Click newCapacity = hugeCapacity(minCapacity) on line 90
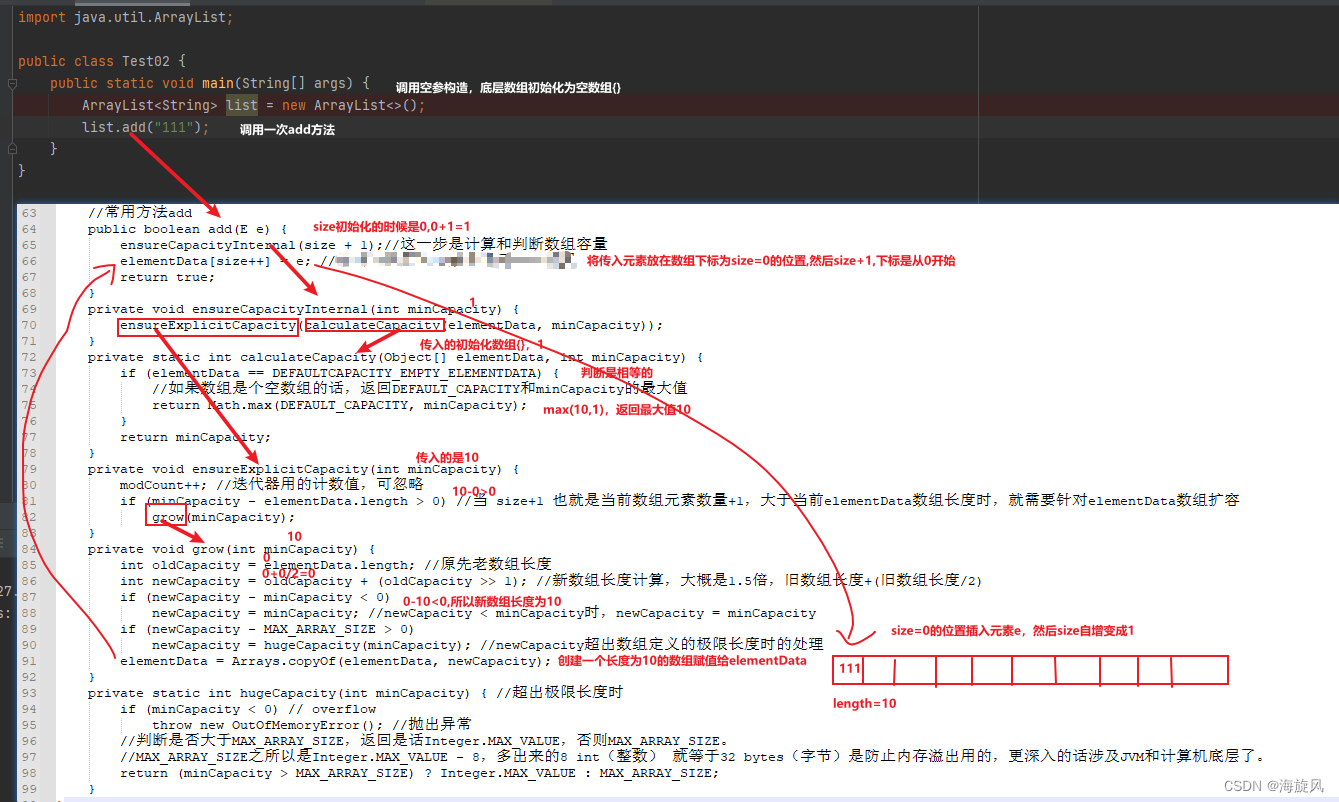 pyautogui.click(x=311, y=645)
